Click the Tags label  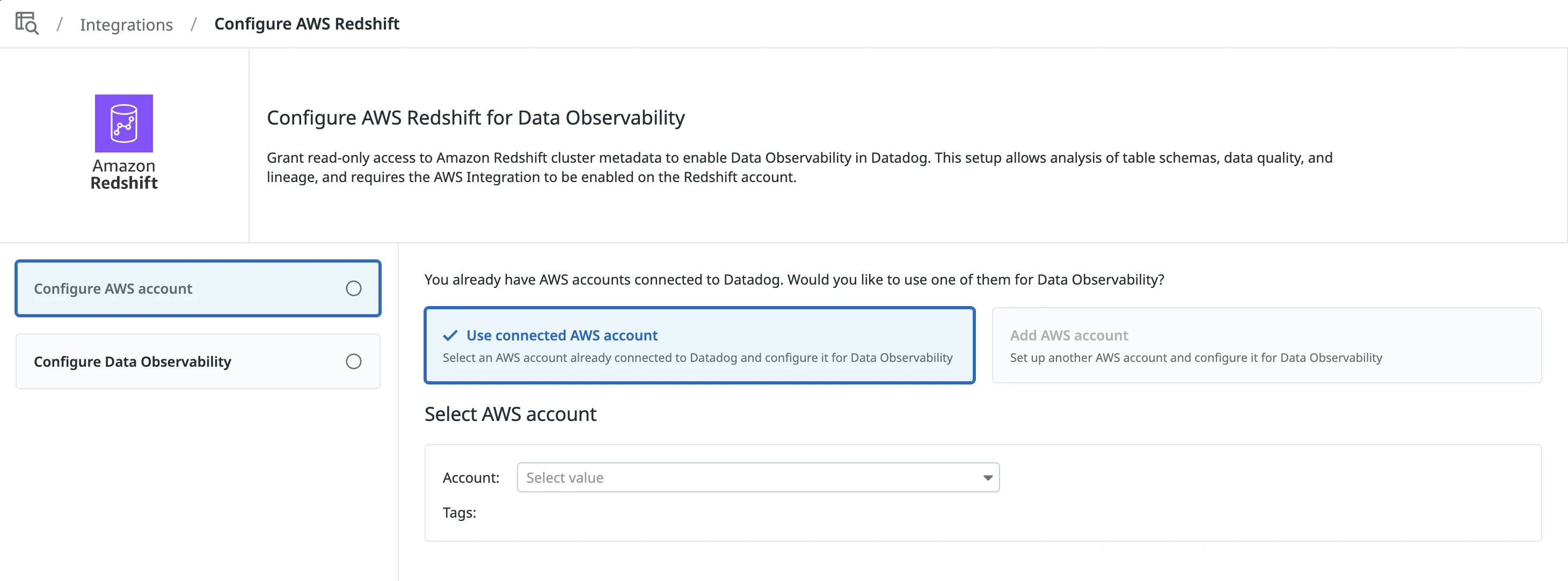point(459,513)
